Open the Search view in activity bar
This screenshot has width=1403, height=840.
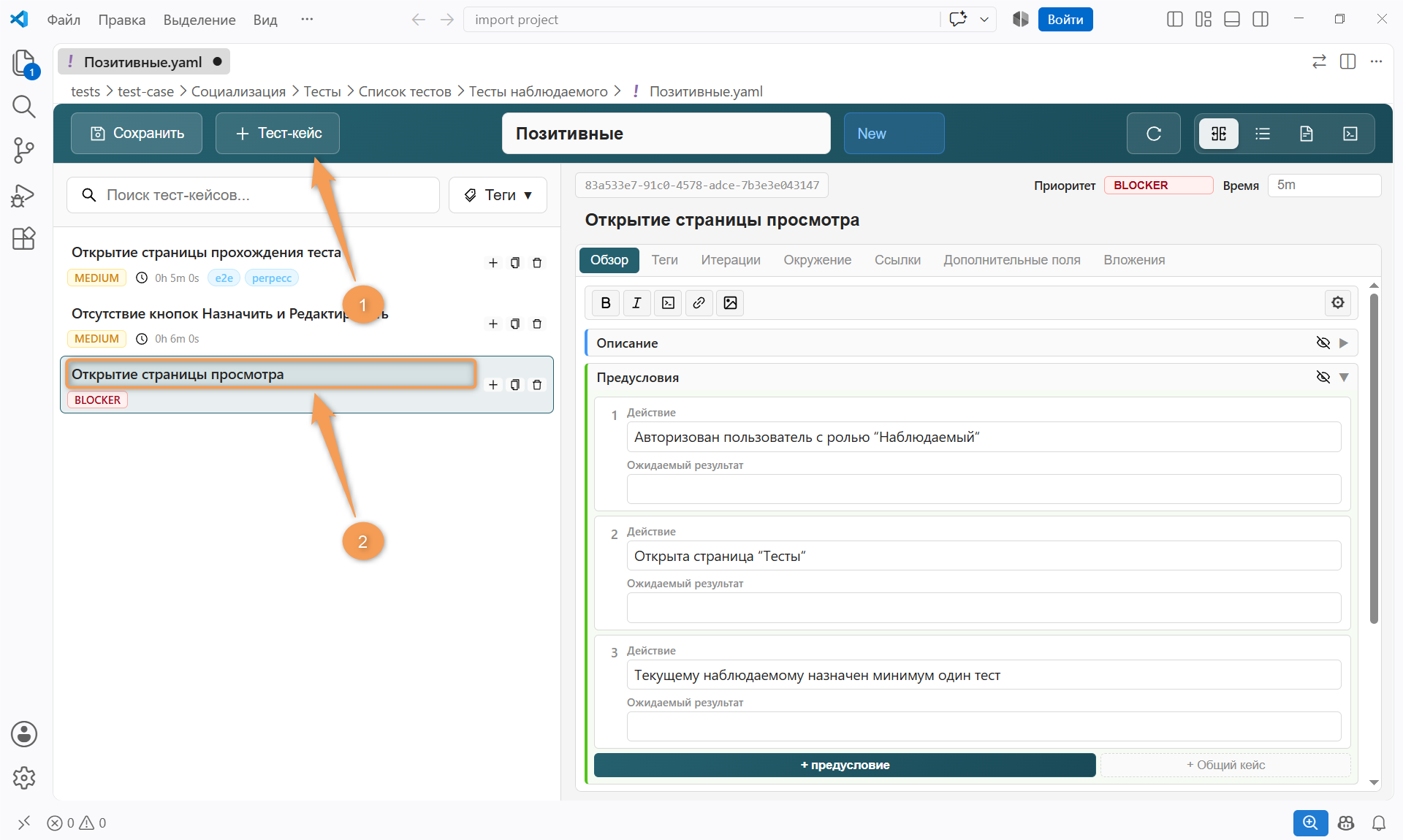click(23, 107)
